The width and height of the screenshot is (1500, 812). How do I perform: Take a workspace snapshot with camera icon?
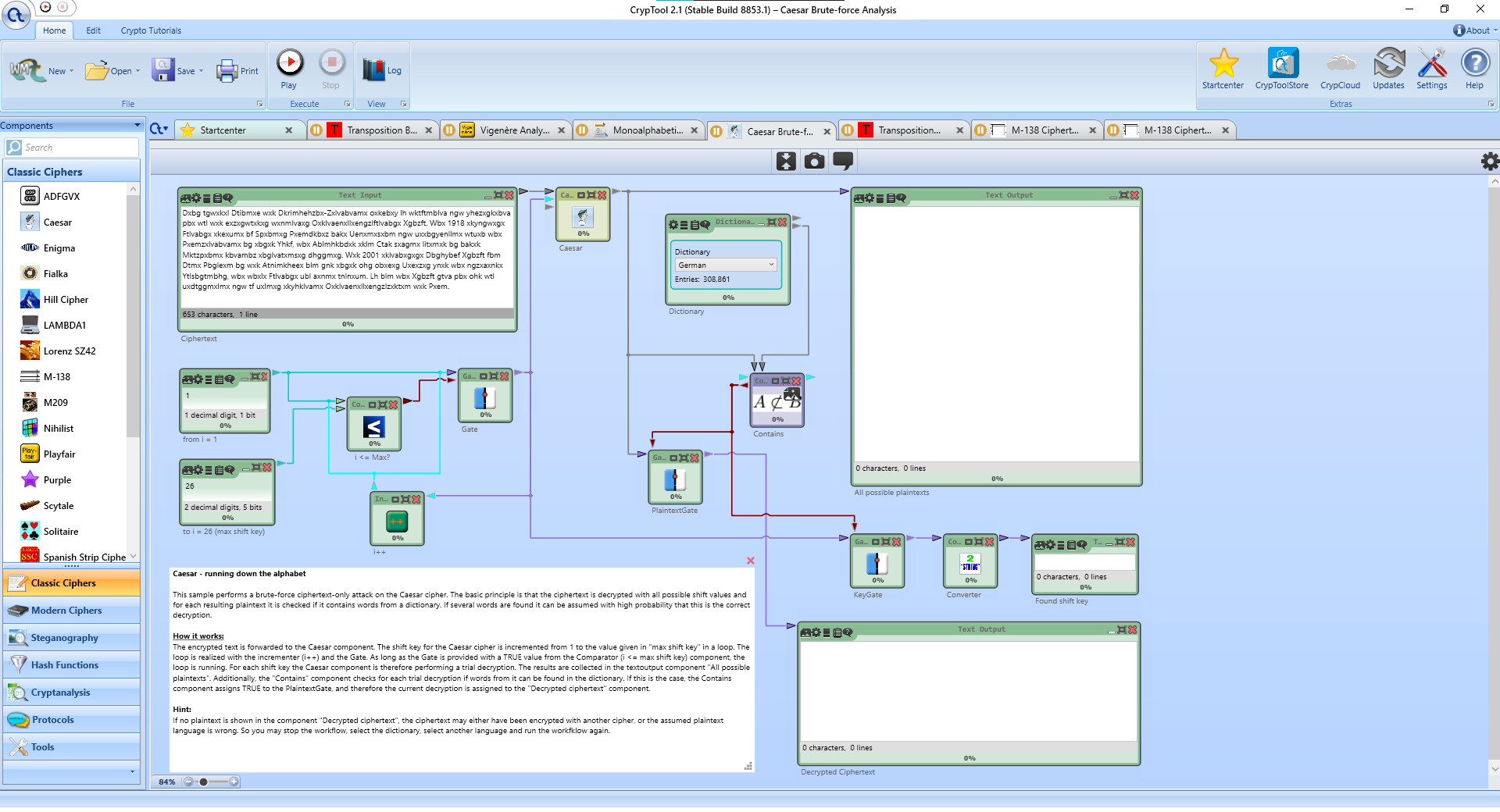coord(814,161)
